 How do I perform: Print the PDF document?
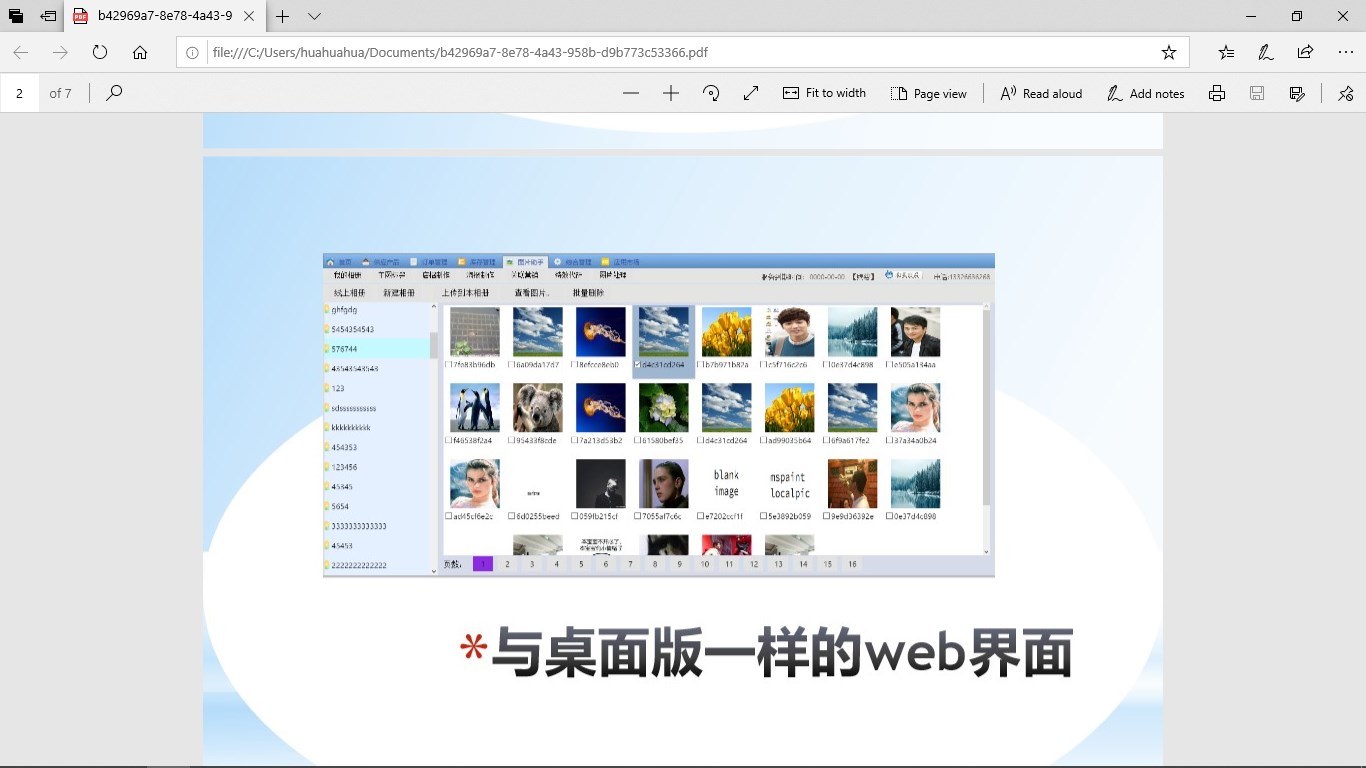pyautogui.click(x=1217, y=93)
